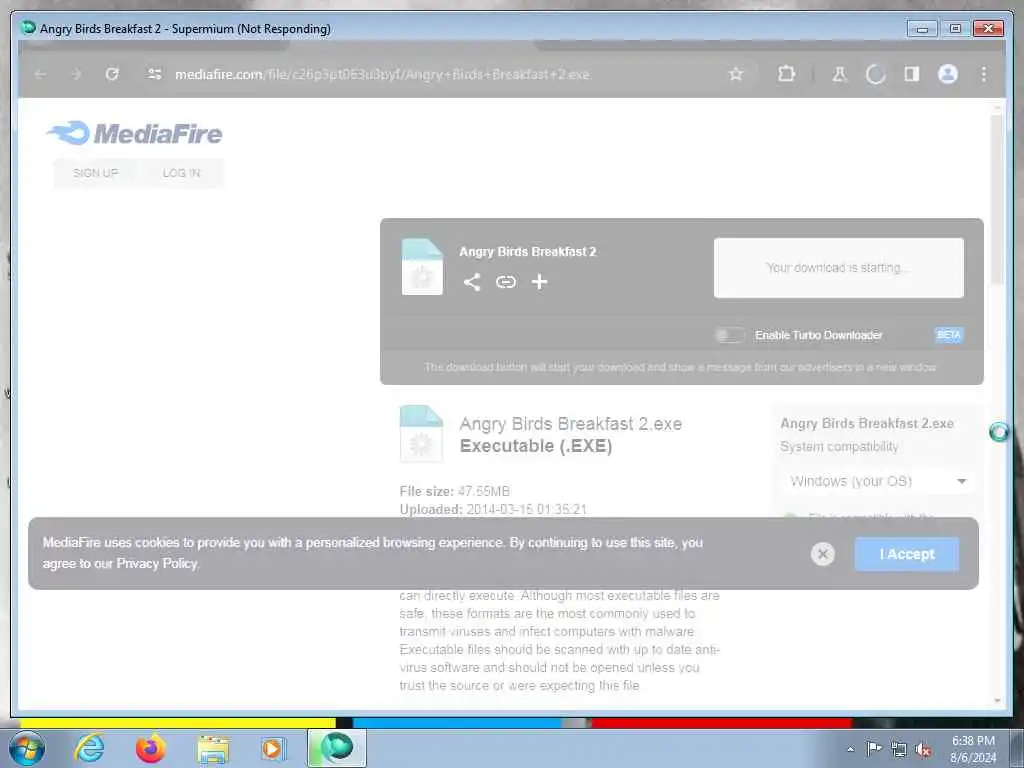Show hidden tray icons arrow
This screenshot has width=1024, height=768.
click(x=850, y=749)
